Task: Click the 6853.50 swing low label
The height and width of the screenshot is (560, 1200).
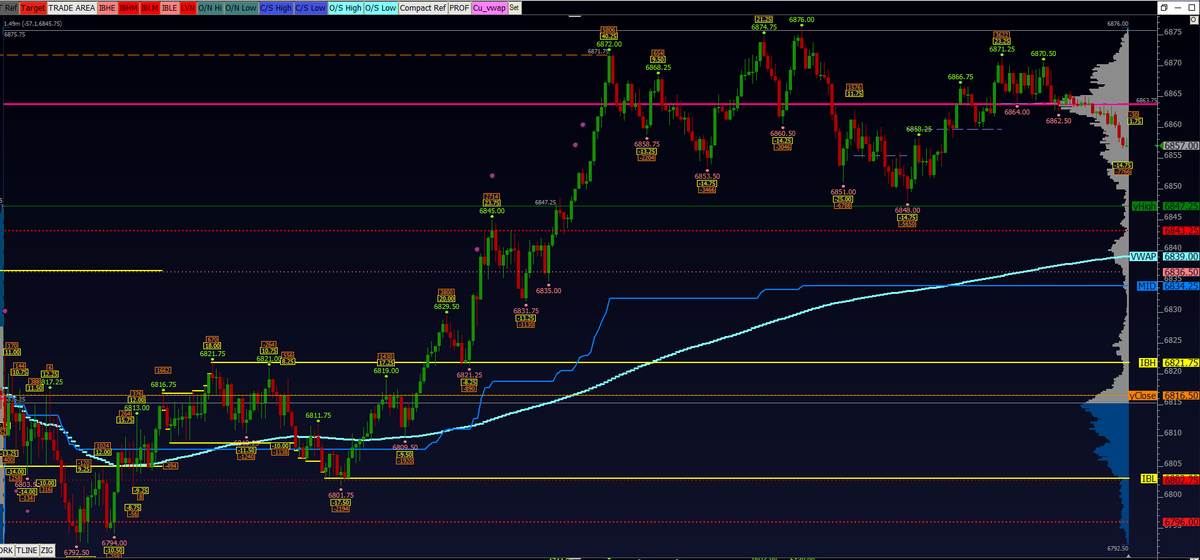Action: pos(707,176)
